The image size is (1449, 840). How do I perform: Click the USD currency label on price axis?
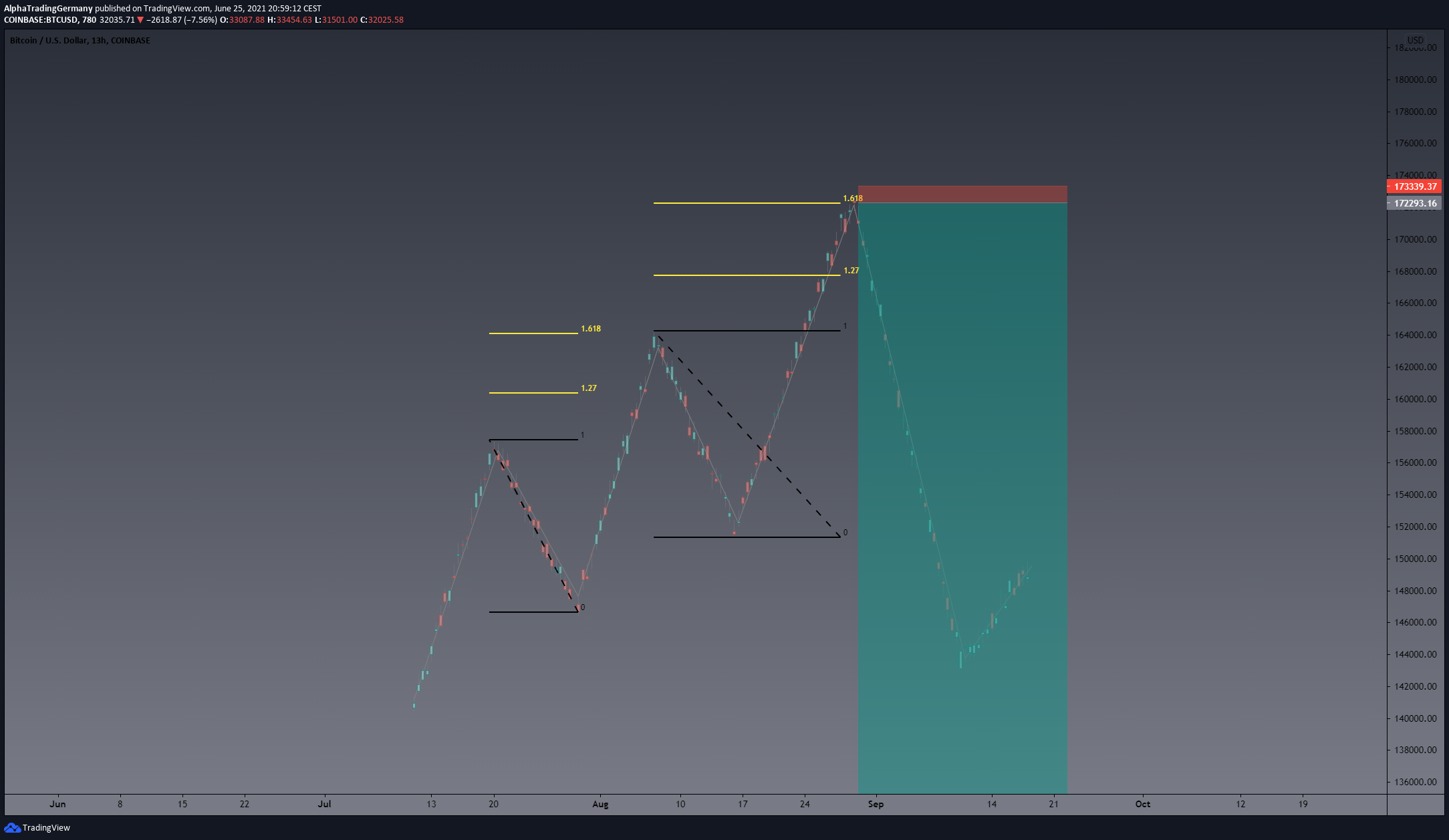coord(1415,40)
